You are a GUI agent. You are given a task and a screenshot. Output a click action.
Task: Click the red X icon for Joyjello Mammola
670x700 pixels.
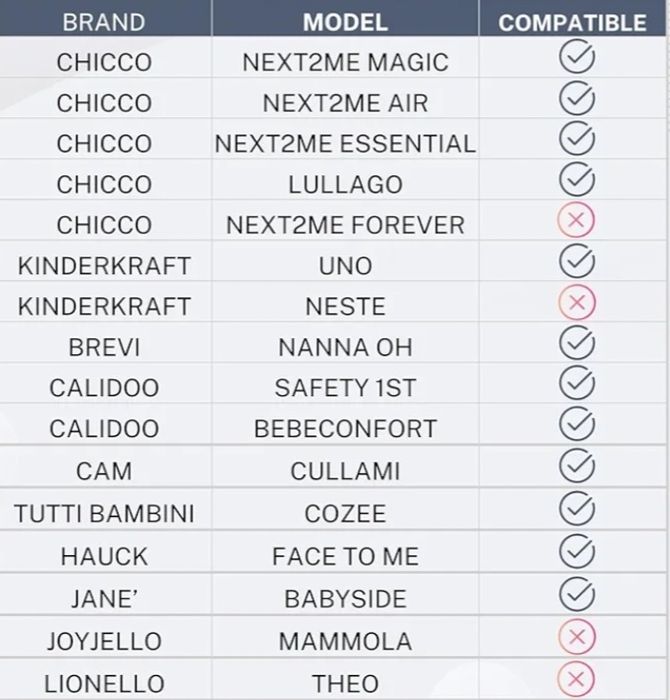pyautogui.click(x=576, y=636)
